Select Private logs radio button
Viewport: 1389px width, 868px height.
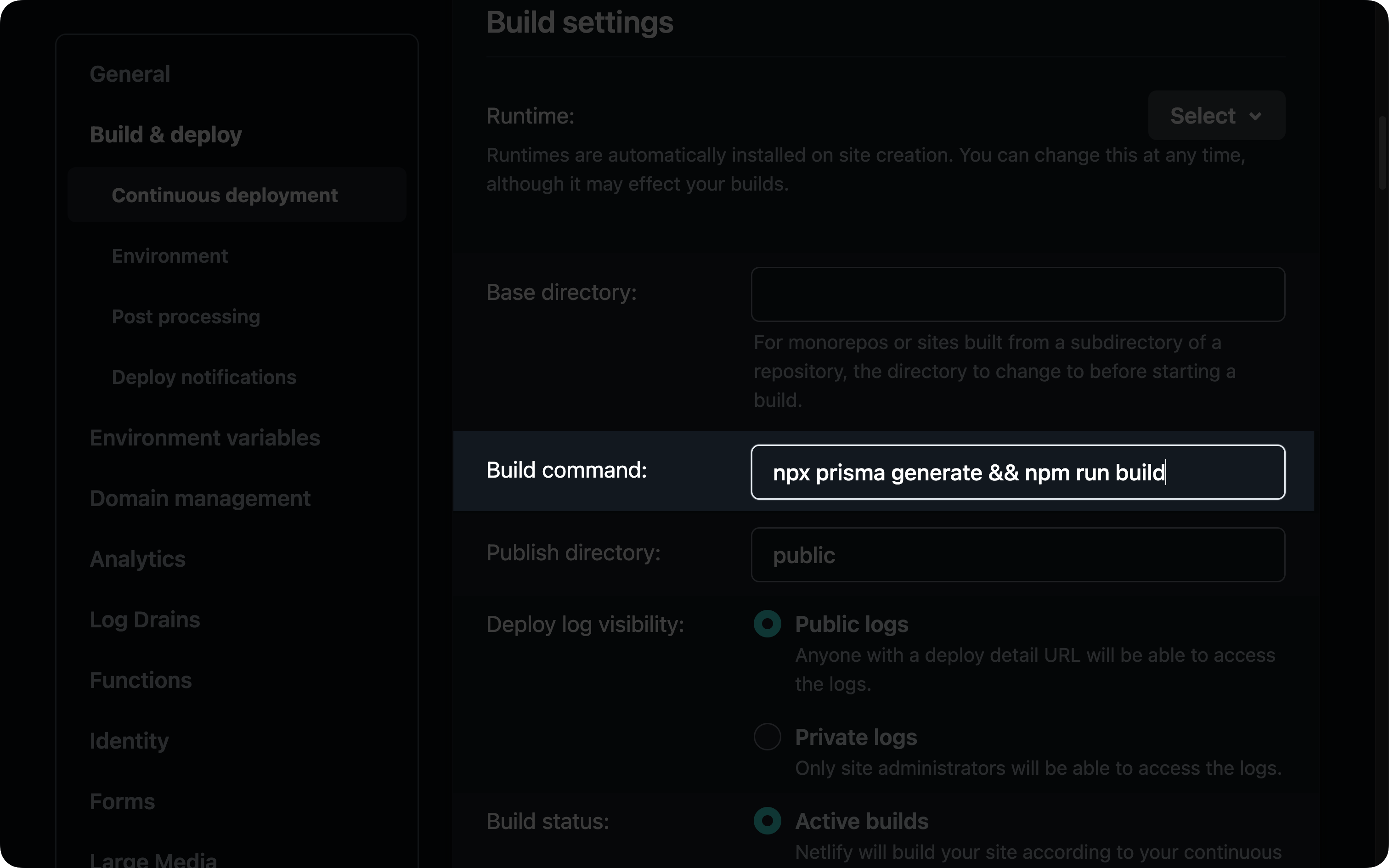point(767,737)
